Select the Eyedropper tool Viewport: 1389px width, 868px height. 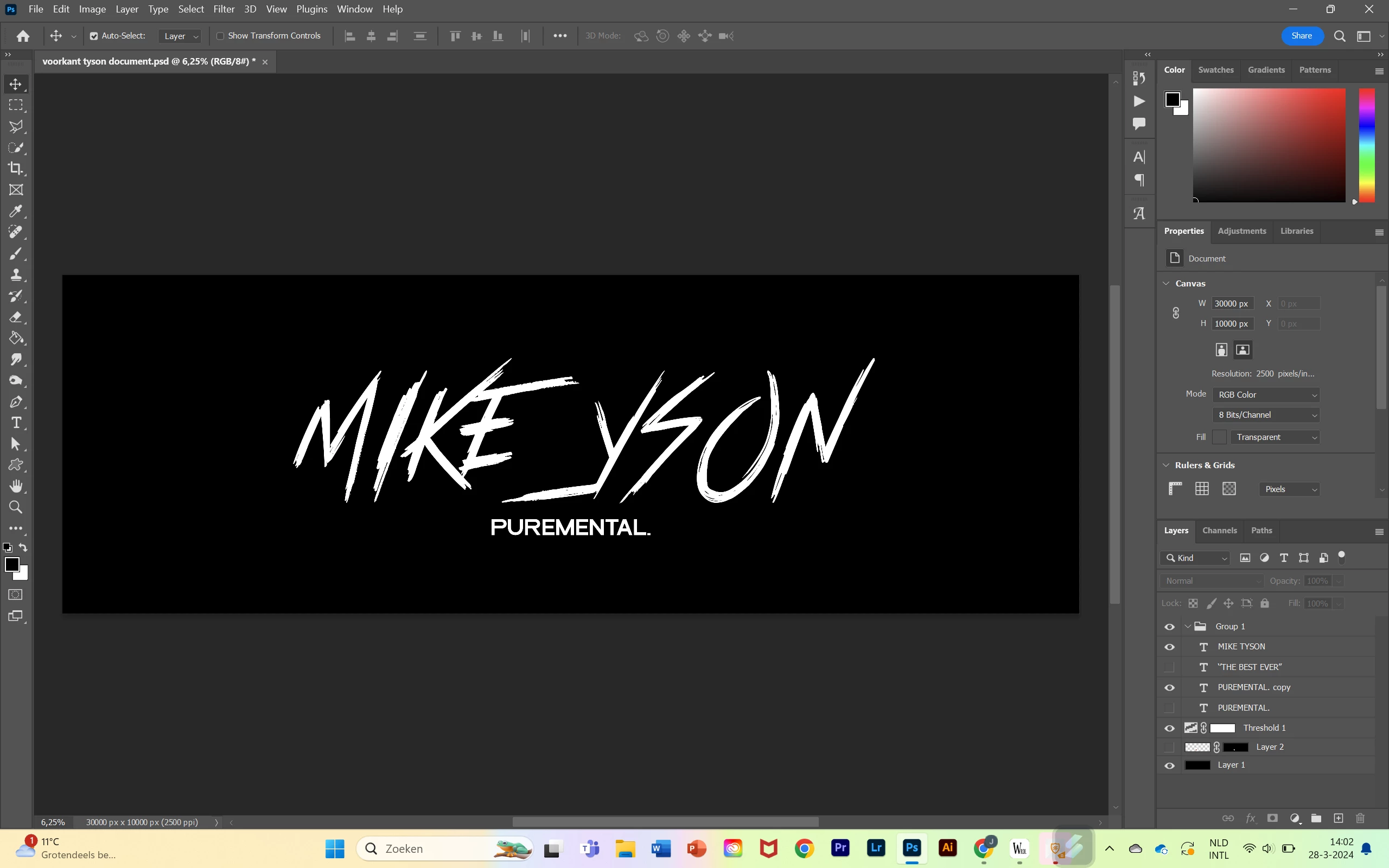(x=16, y=211)
